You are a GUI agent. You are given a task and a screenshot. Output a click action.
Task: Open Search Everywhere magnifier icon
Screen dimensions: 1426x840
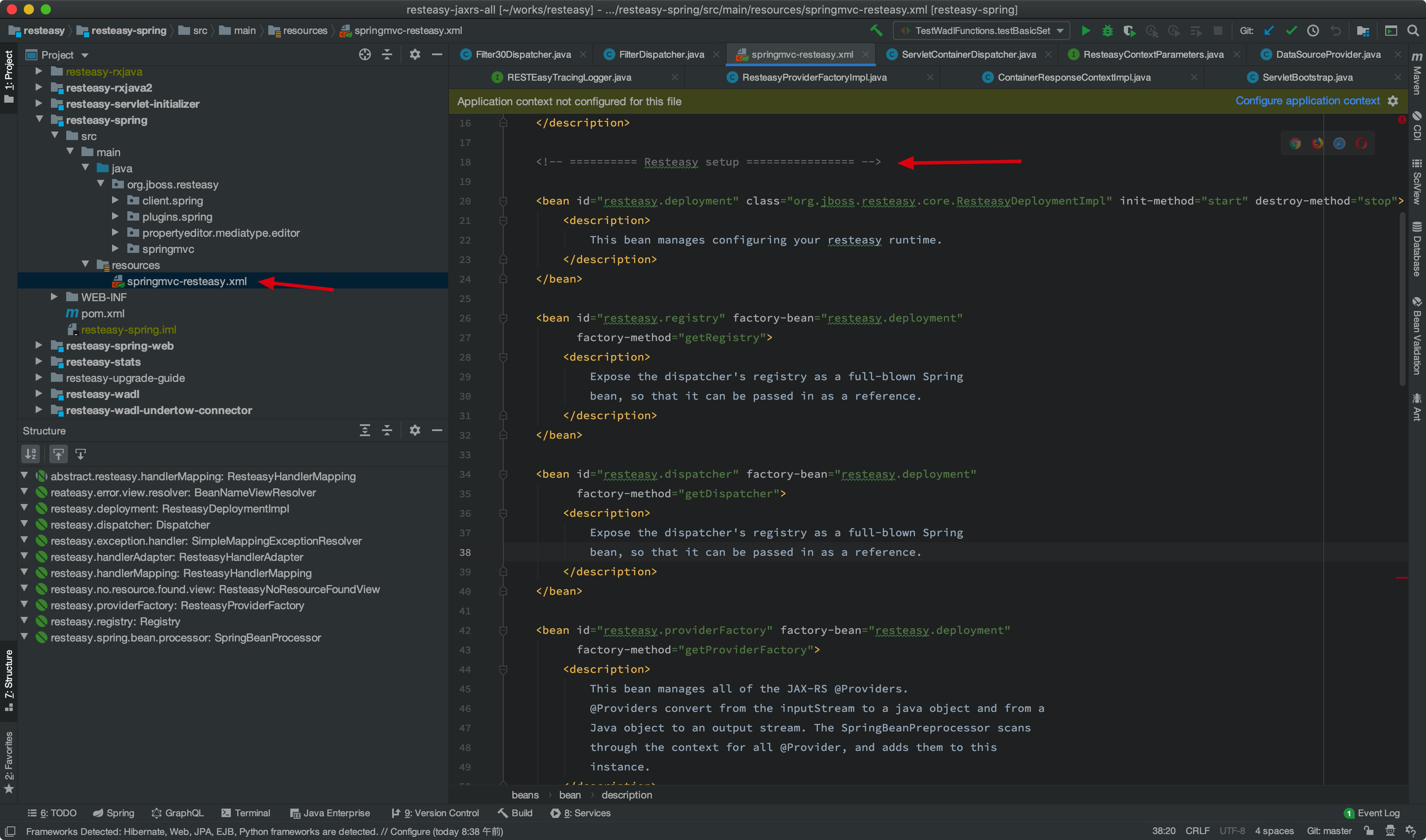coord(1412,31)
